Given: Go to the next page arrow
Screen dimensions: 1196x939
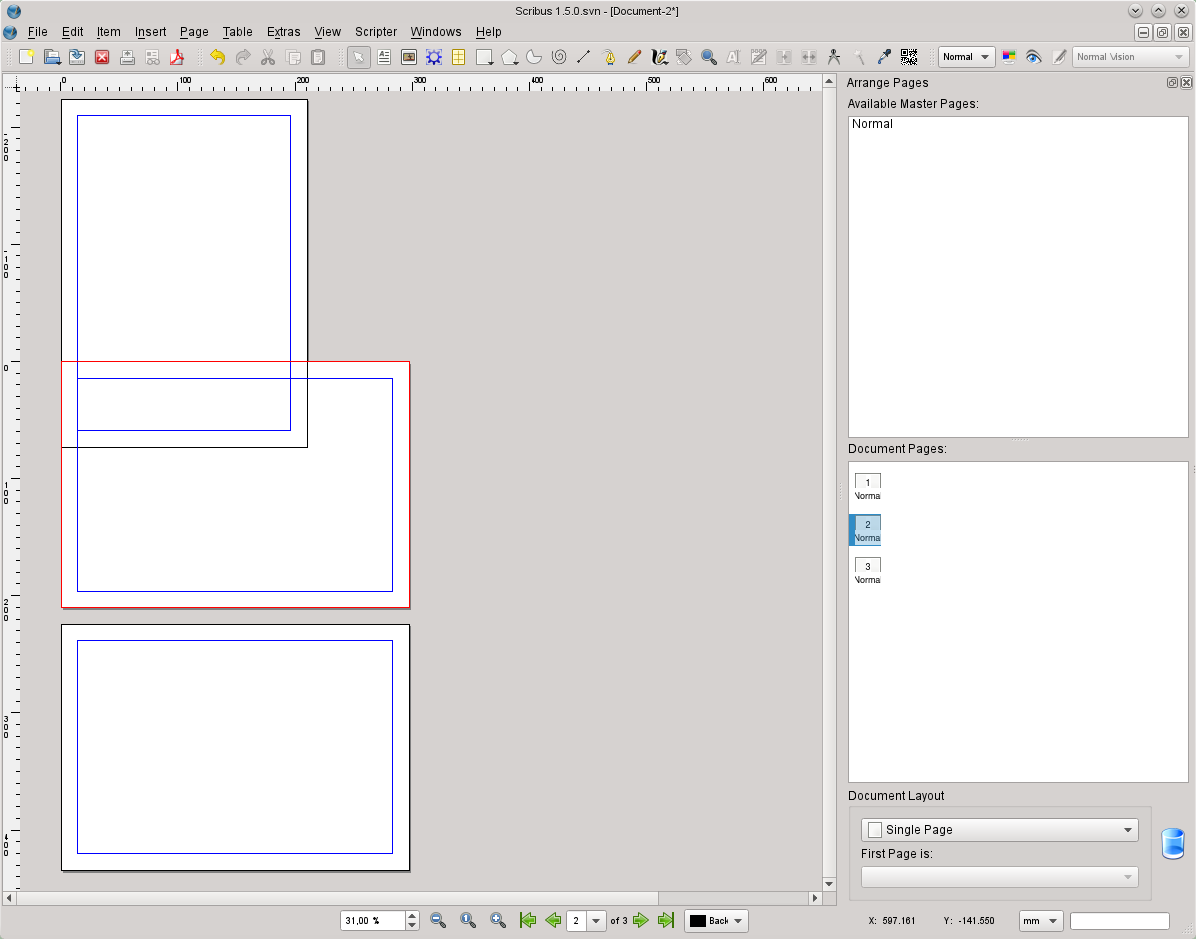Looking at the screenshot, I should pos(641,921).
